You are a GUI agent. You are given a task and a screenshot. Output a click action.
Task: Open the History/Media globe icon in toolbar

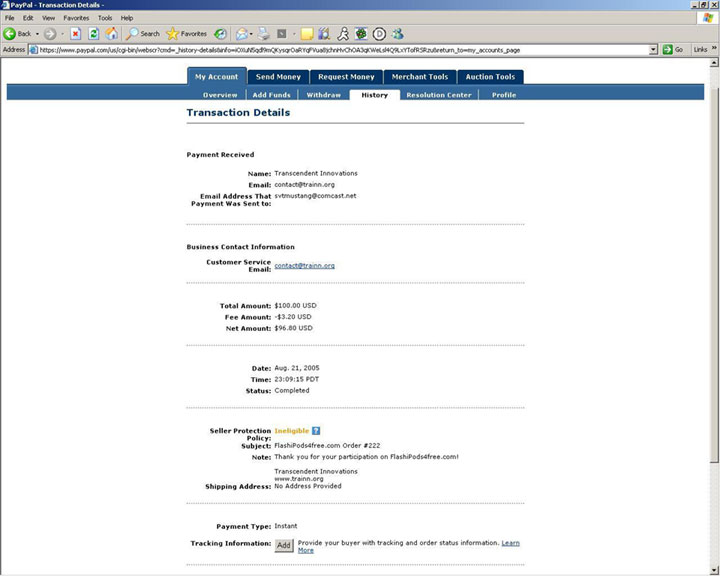[220, 34]
